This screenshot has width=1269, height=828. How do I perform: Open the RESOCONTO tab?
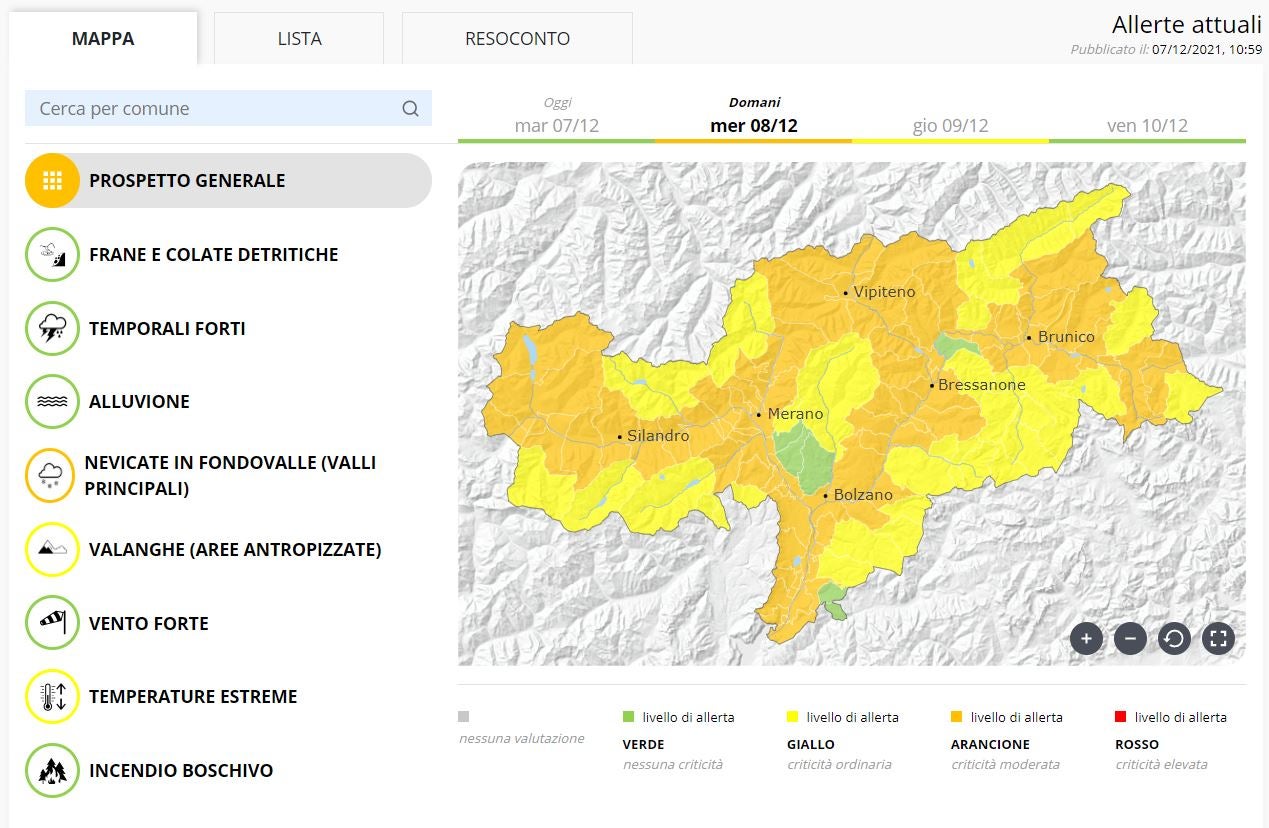517,38
